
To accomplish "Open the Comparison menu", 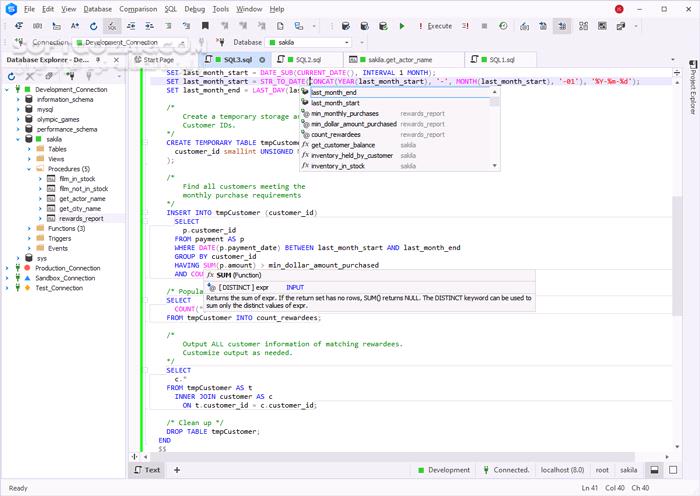I will (138, 9).
